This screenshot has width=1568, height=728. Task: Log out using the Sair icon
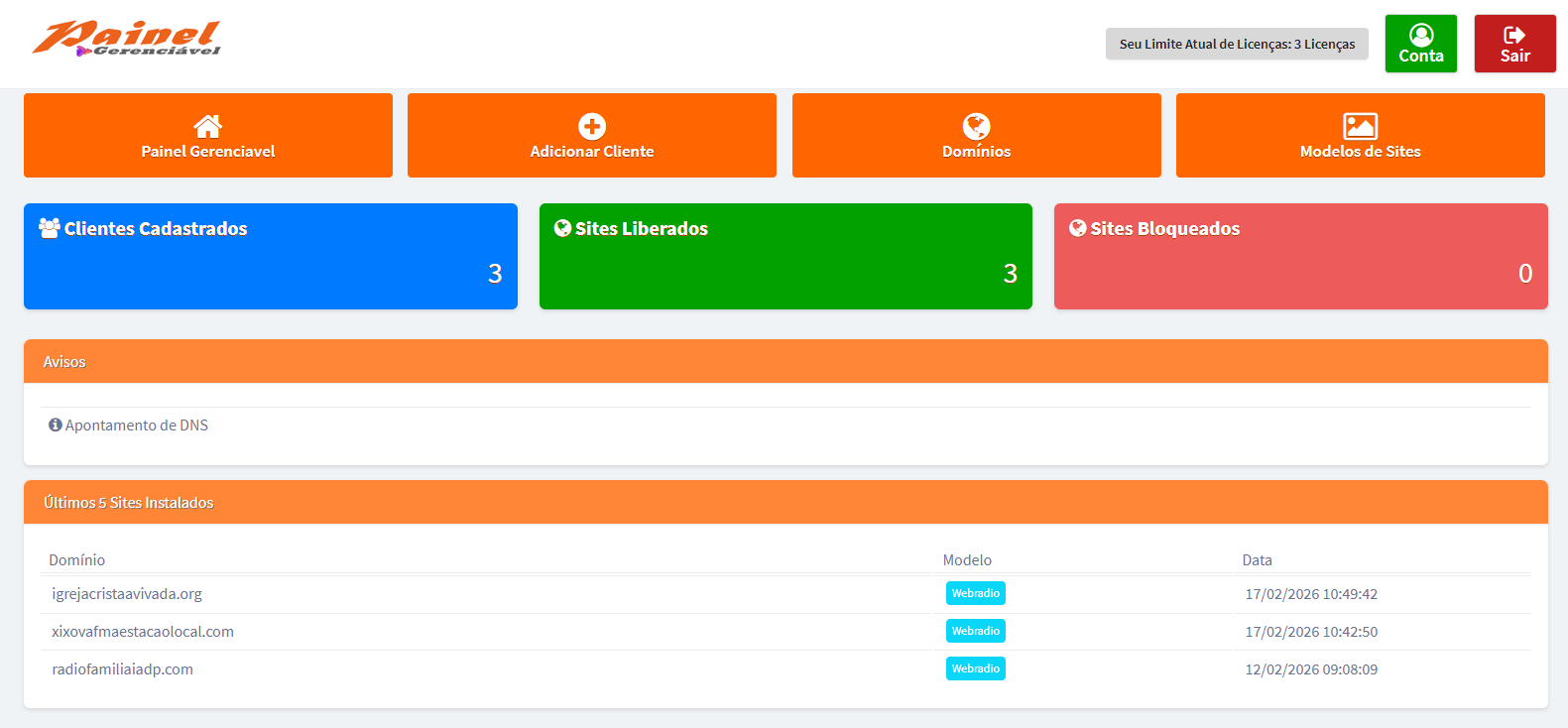click(x=1514, y=36)
